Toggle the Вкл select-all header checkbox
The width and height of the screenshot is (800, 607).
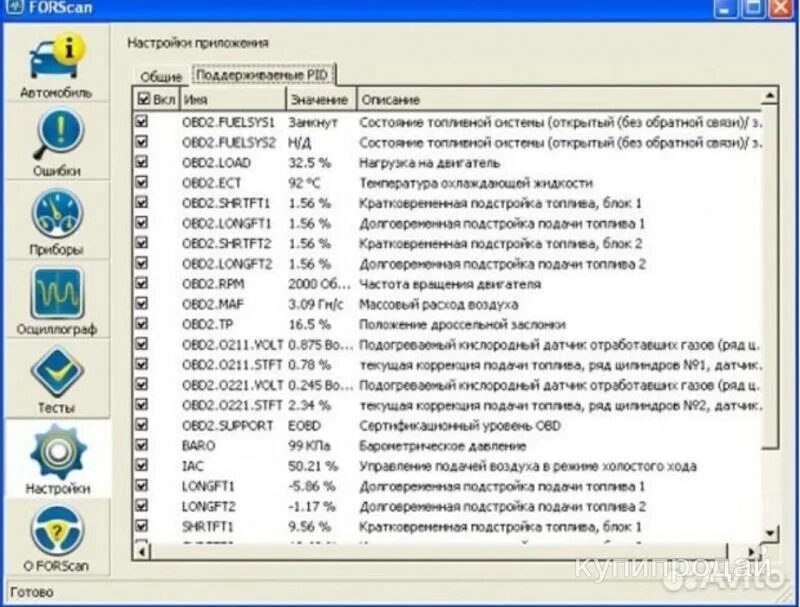144,99
